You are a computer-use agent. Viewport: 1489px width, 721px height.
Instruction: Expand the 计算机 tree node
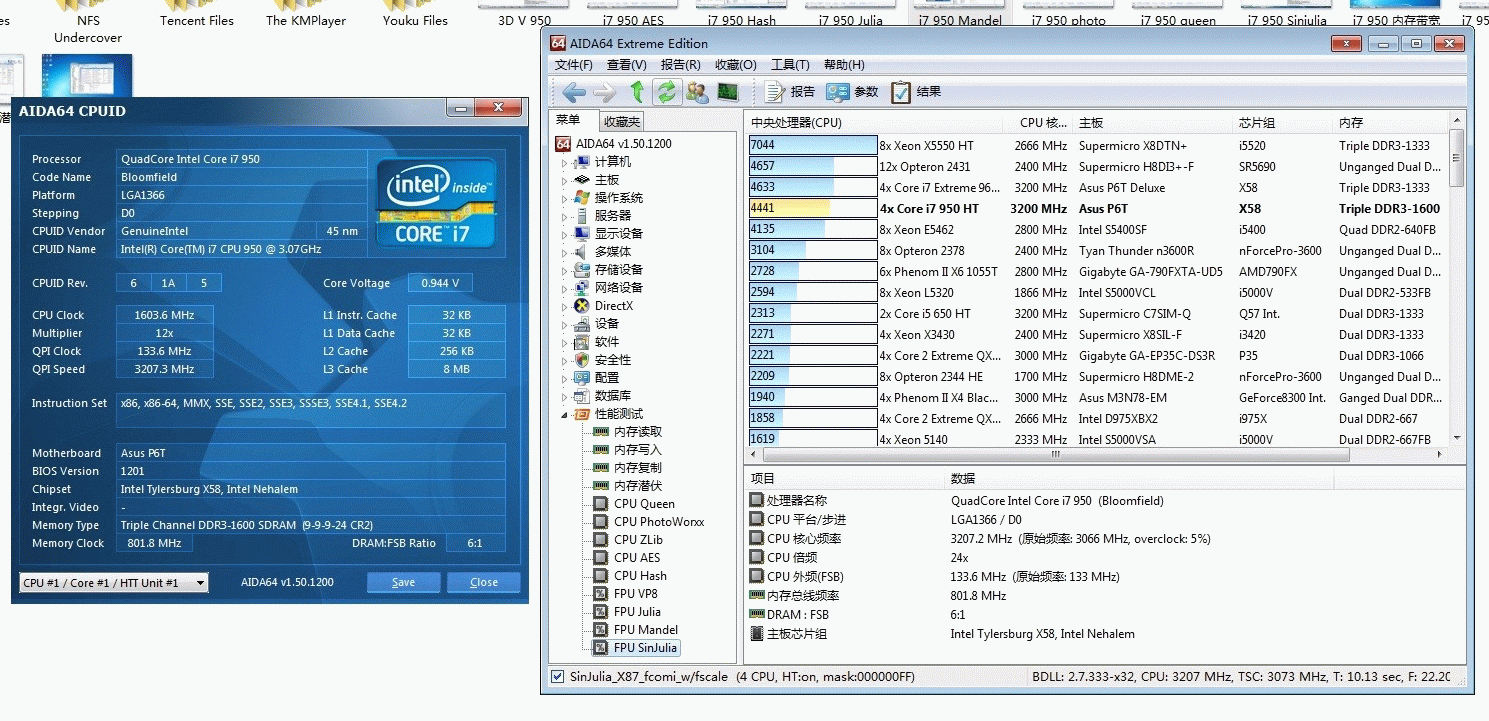(x=564, y=162)
